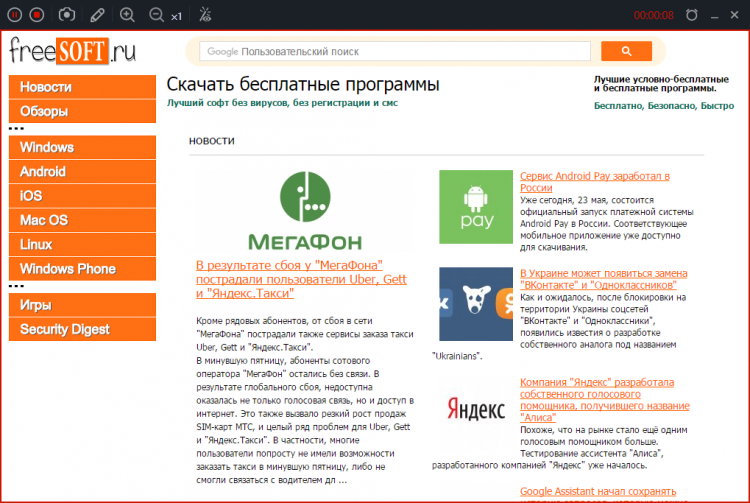Minimize the recorder toolbar
This screenshot has height=503, width=750.
tap(715, 16)
